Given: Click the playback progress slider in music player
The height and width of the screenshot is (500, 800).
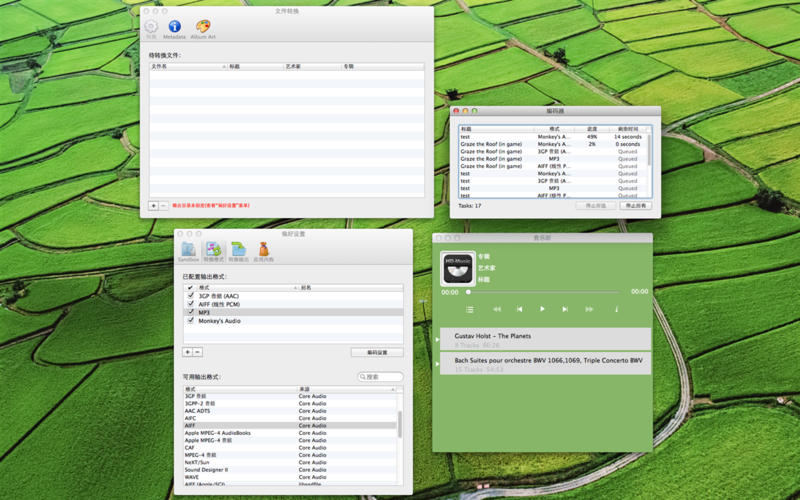Looking at the screenshot, I should pyautogui.click(x=545, y=292).
